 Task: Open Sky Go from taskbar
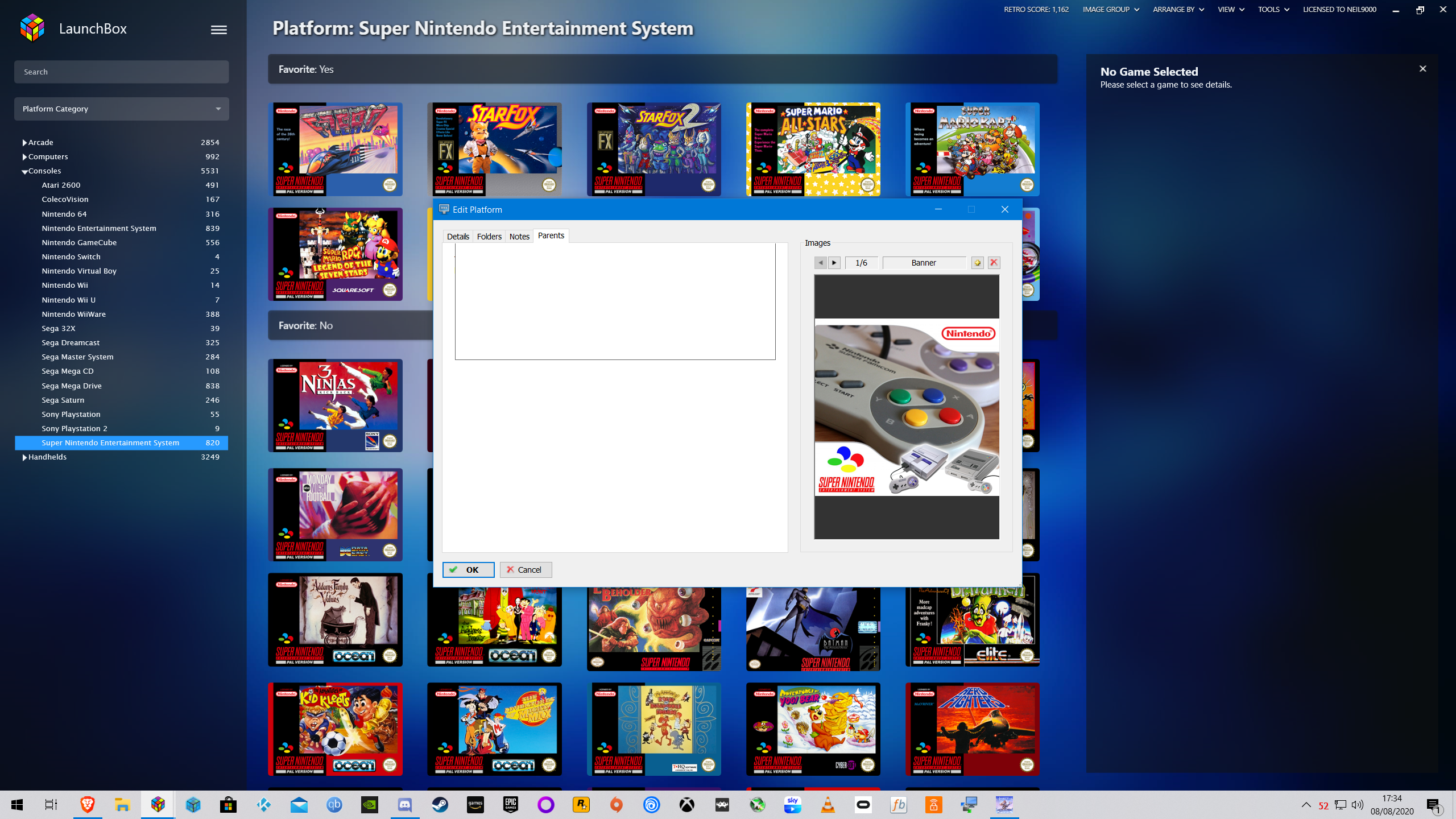point(792,805)
